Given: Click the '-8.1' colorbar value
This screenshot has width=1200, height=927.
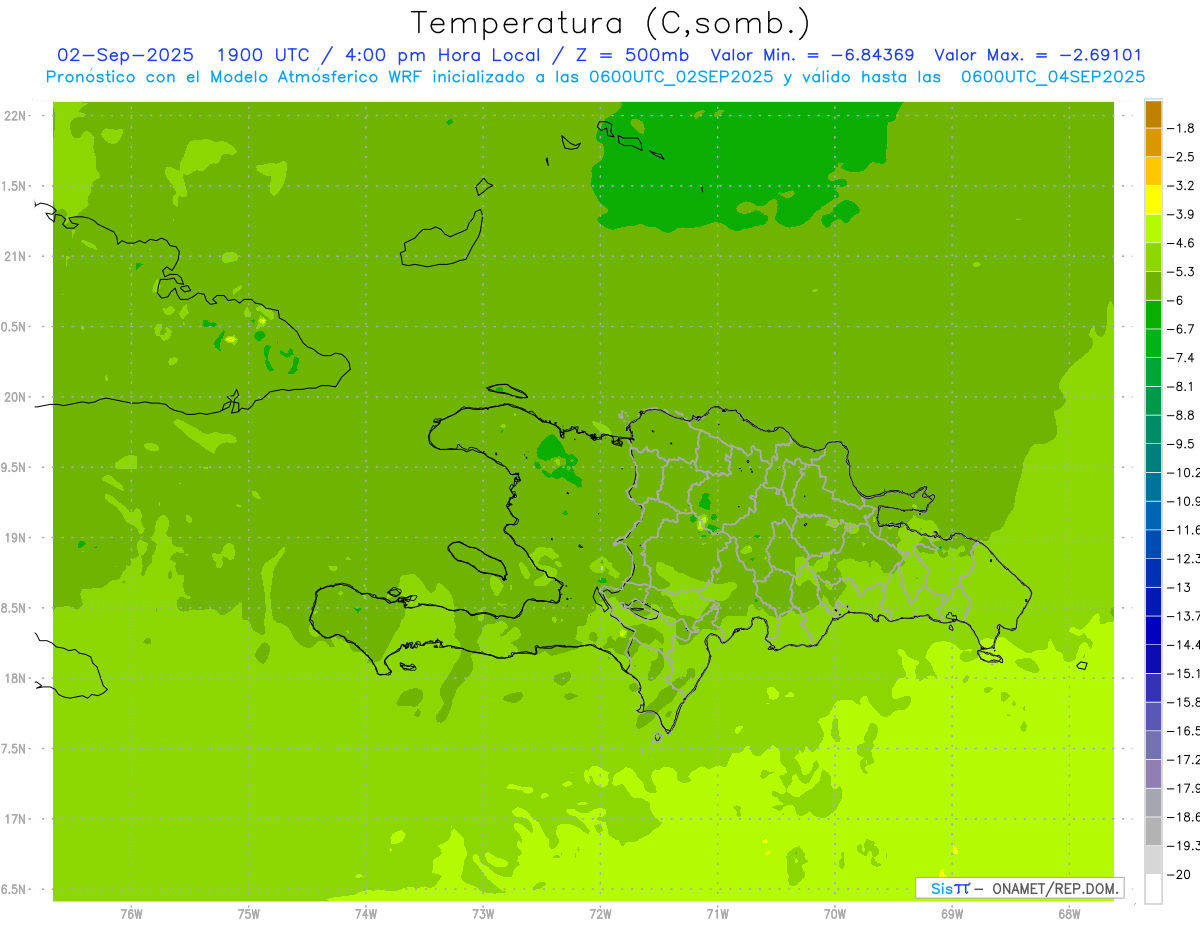Looking at the screenshot, I should click(1183, 386).
